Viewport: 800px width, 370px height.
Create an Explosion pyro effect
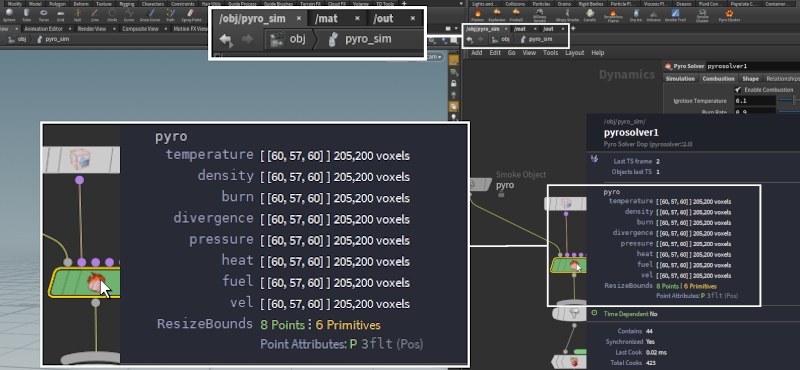coord(497,15)
